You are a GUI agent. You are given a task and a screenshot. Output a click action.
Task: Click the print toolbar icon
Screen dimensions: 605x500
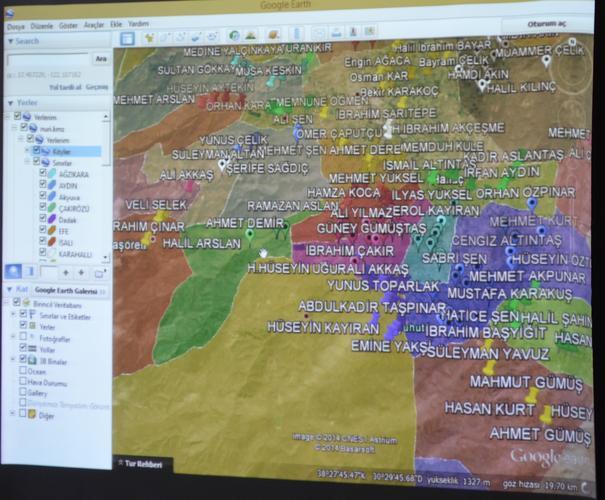[336, 32]
